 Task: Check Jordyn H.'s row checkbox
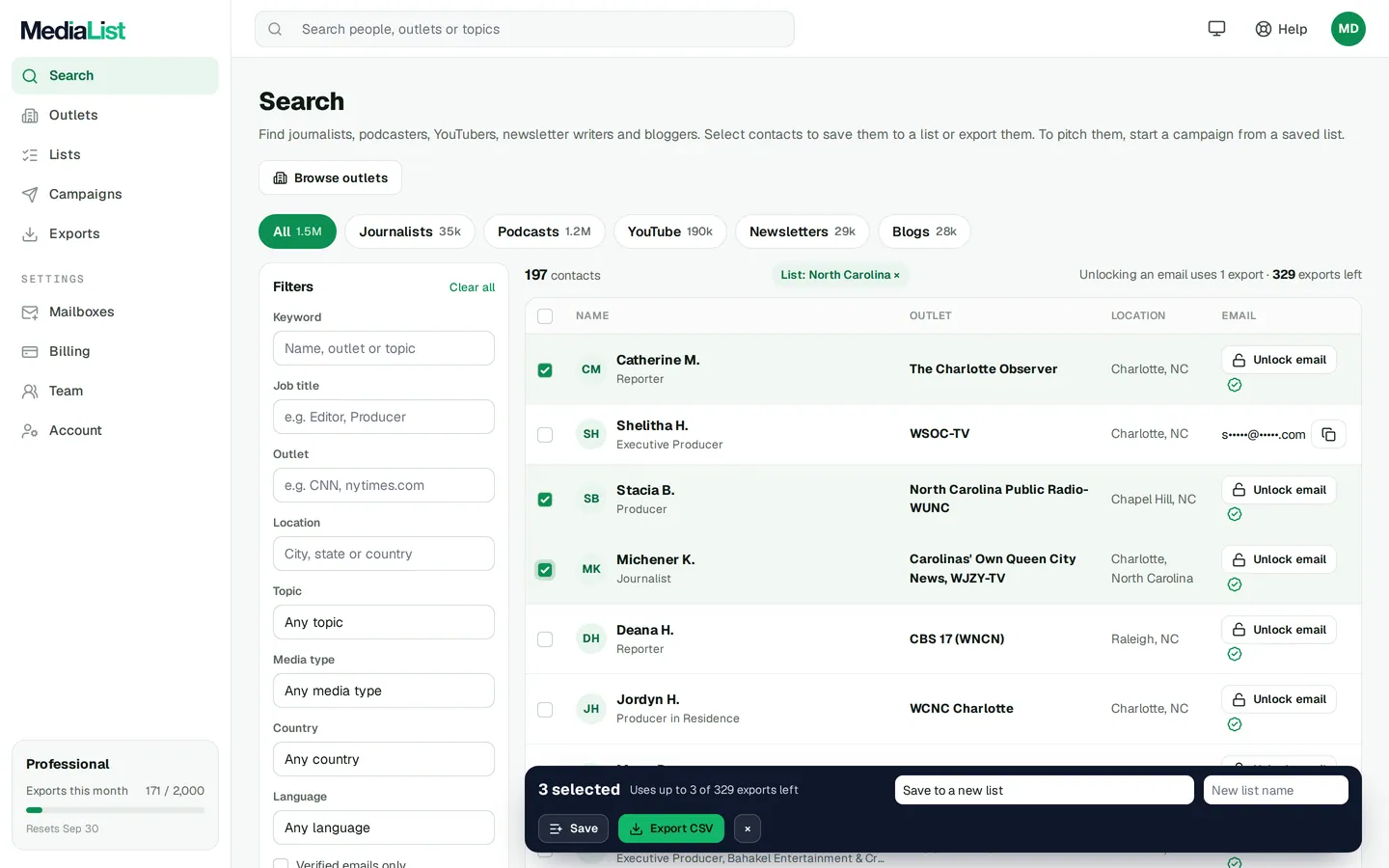coord(545,710)
